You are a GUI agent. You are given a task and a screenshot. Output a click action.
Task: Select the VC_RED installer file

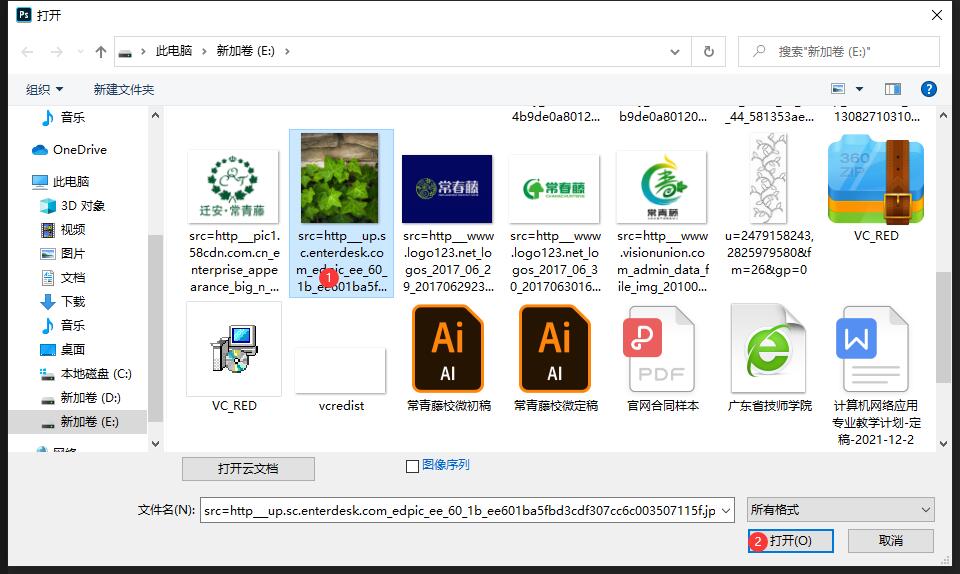tap(234, 358)
